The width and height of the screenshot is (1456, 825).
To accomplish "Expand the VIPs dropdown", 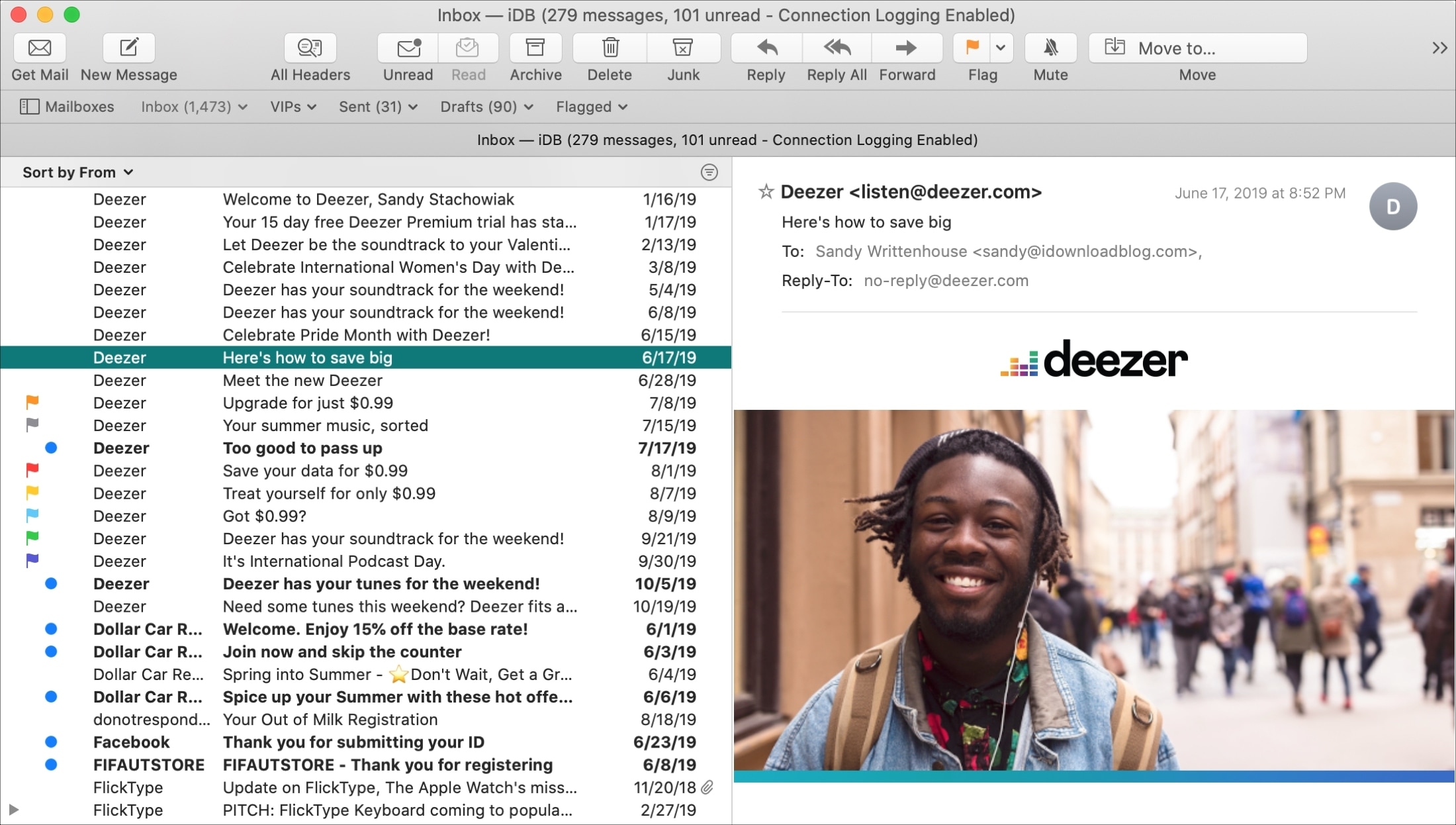I will 293,107.
